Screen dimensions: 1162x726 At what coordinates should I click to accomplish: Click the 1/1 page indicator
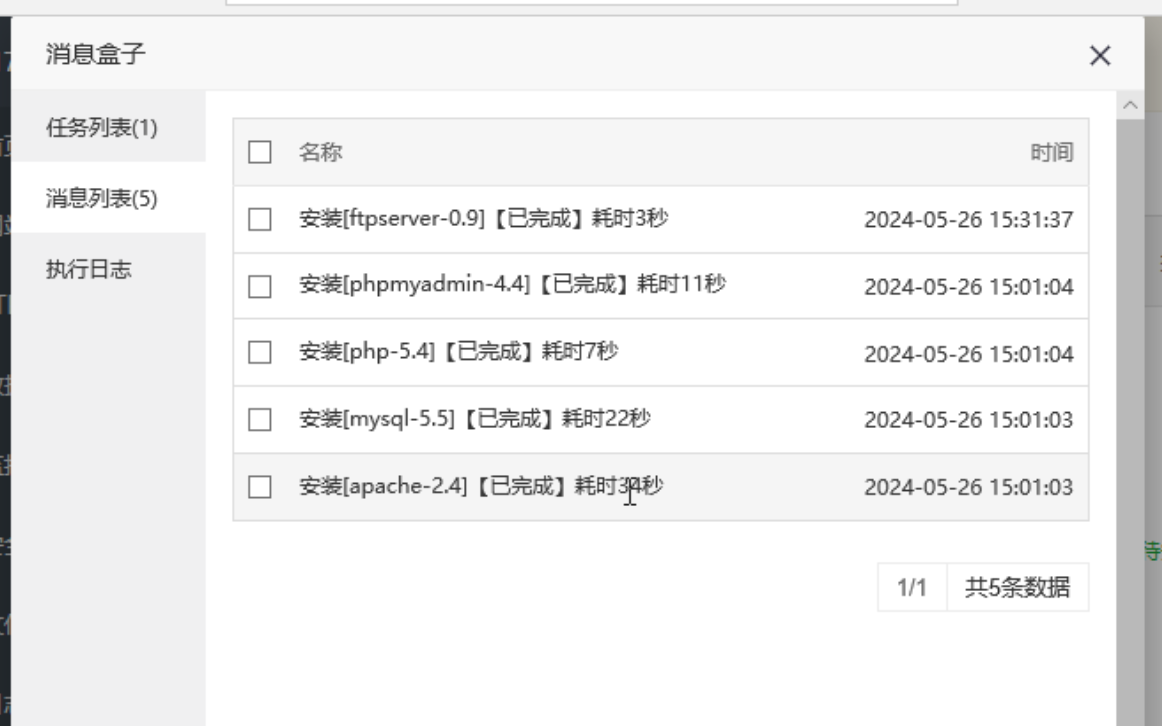coord(912,587)
